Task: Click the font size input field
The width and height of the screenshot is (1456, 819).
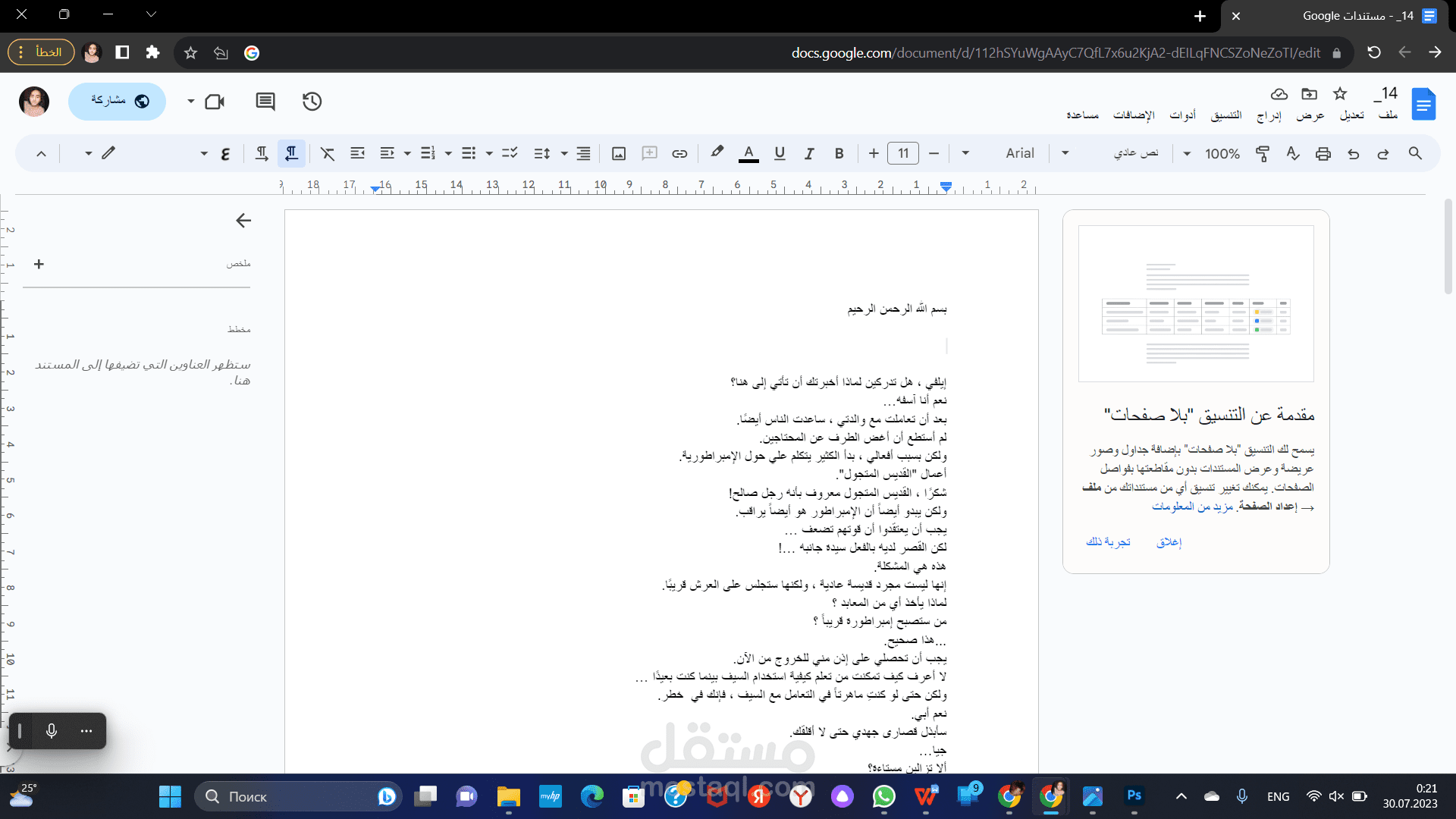Action: click(903, 154)
